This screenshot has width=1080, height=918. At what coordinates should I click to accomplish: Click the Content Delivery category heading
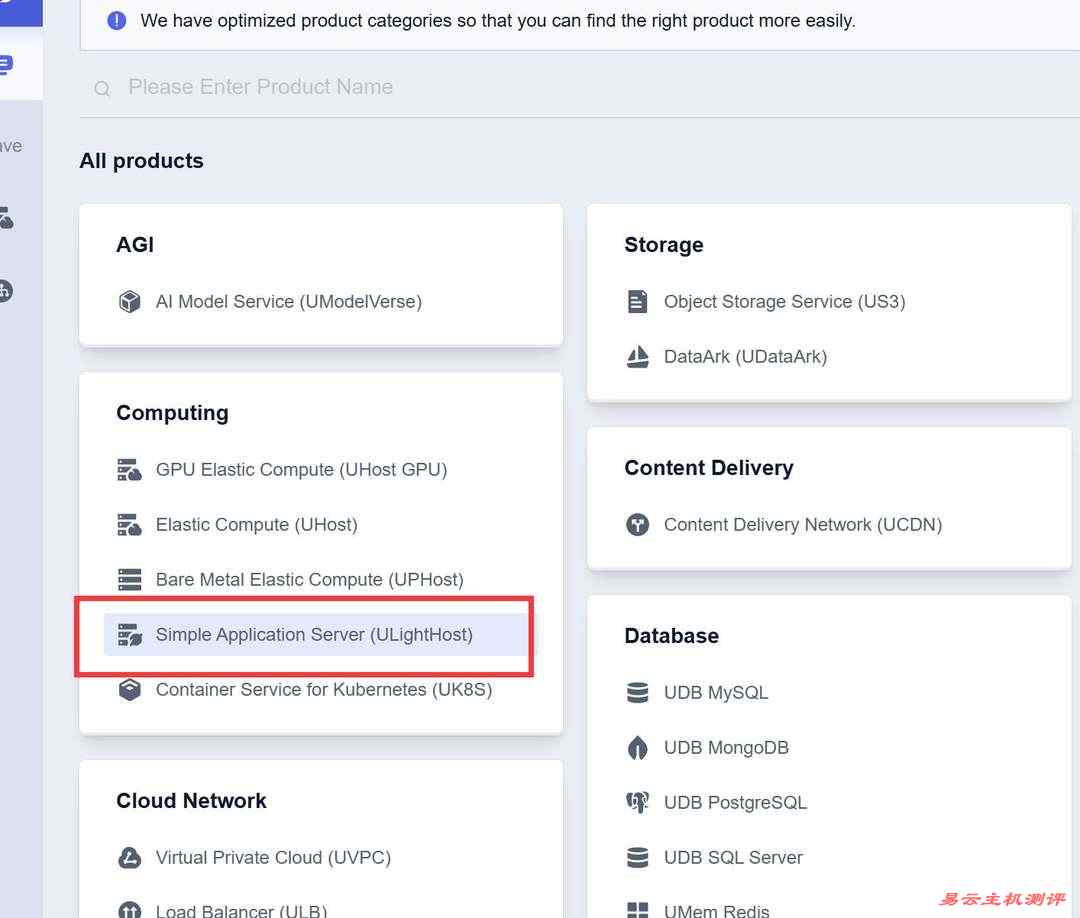(709, 468)
